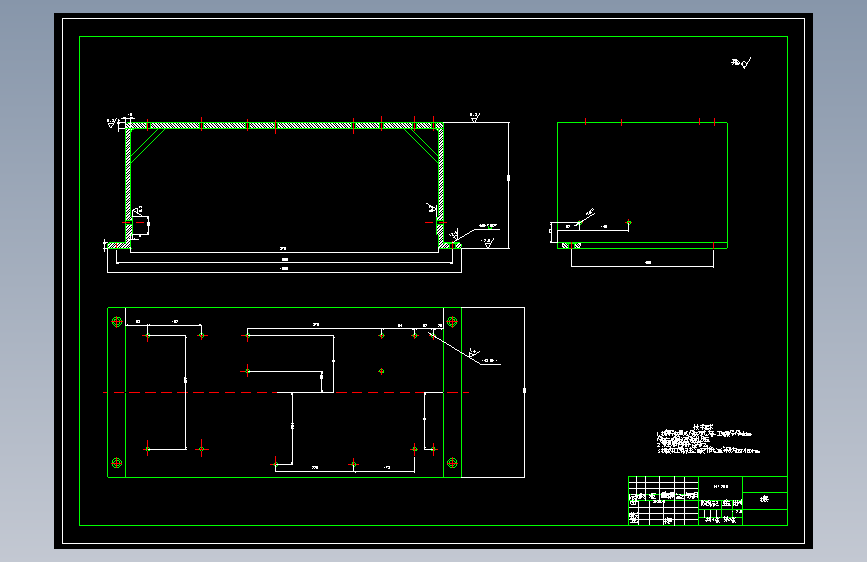Select the title block table

point(708,501)
